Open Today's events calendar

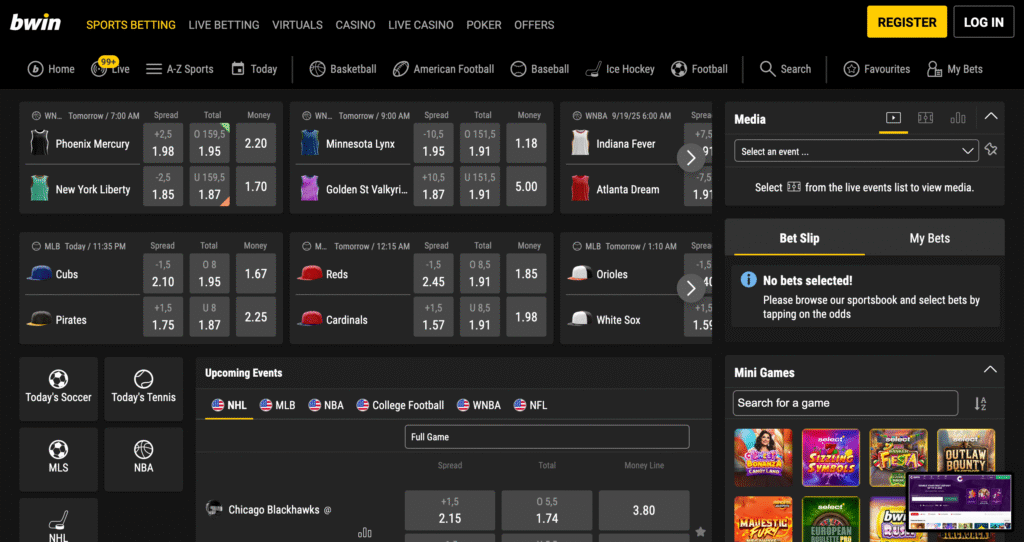tap(254, 69)
